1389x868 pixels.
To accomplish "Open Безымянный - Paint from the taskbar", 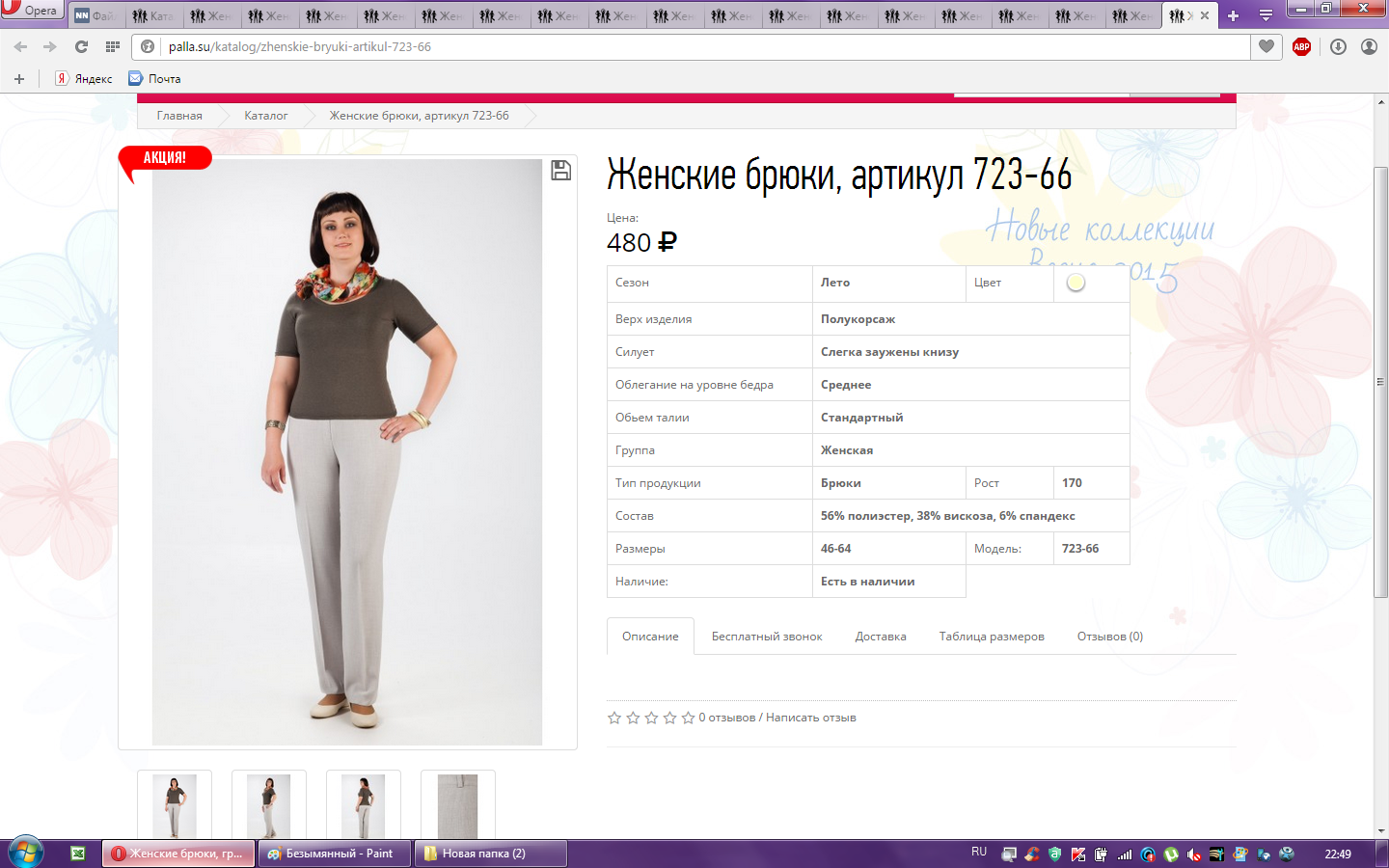I will tap(334, 854).
